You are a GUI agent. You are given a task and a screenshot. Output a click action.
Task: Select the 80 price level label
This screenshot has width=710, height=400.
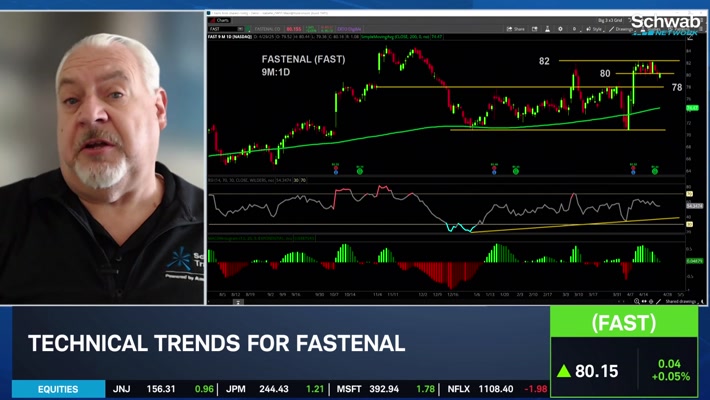tap(605, 73)
